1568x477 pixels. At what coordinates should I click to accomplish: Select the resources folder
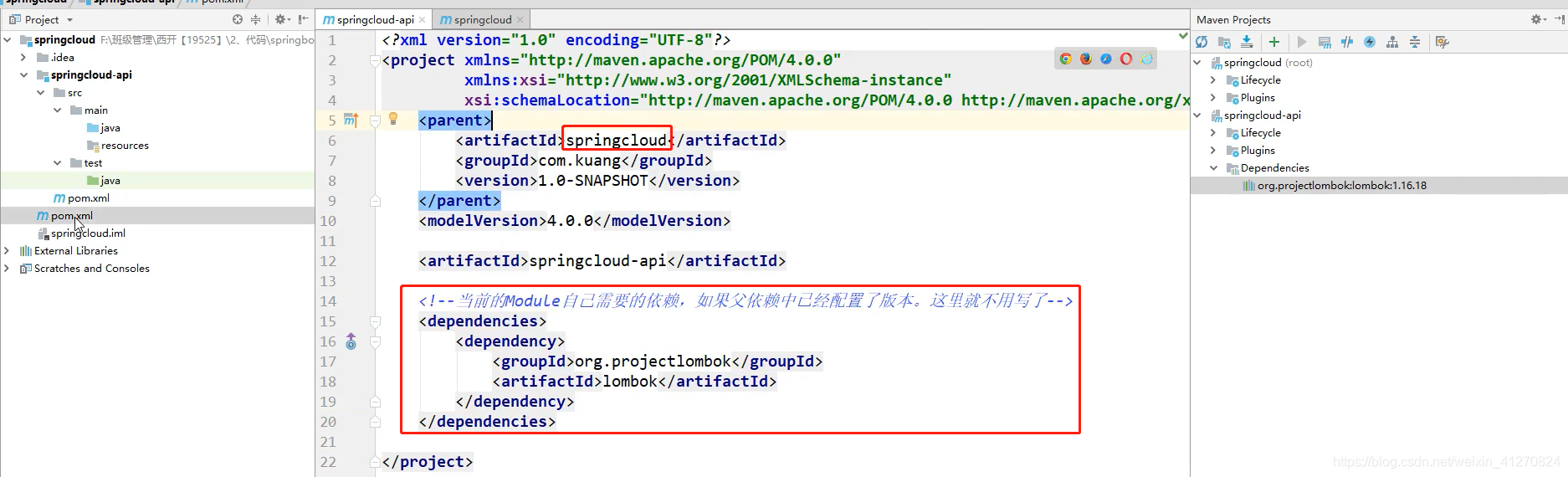[x=117, y=145]
